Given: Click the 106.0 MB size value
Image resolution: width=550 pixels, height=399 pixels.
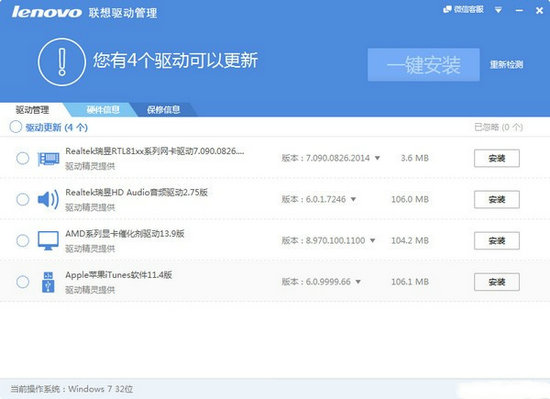Looking at the screenshot, I should [410, 200].
